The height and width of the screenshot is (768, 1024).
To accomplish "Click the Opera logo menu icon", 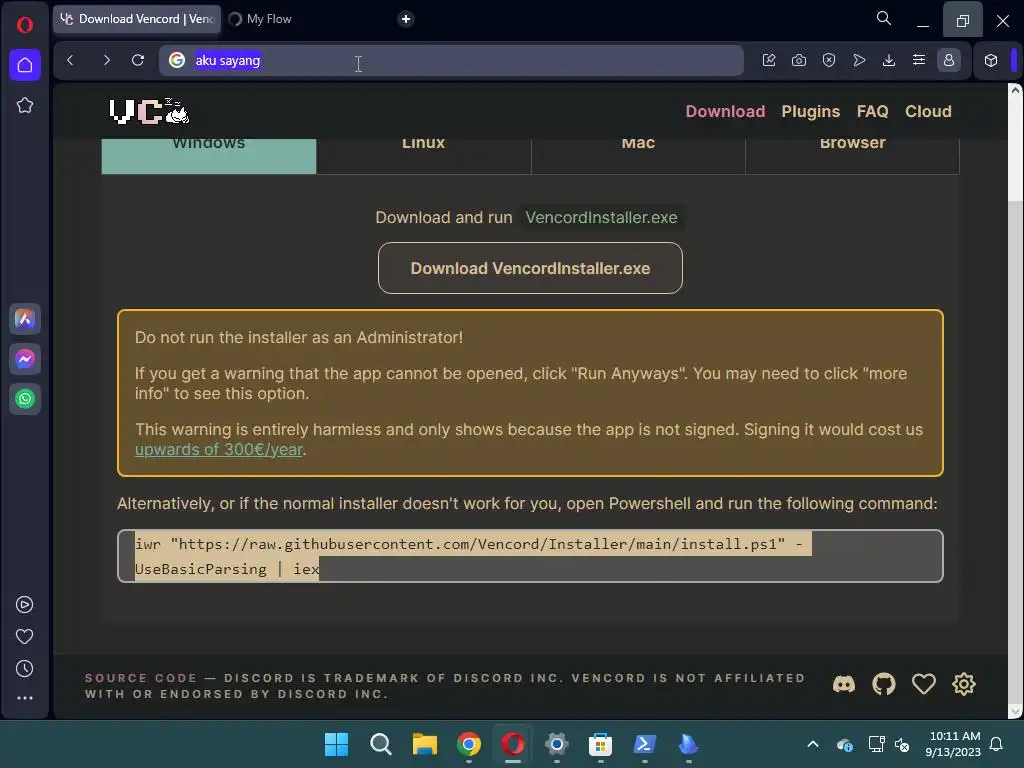I will click(25, 25).
